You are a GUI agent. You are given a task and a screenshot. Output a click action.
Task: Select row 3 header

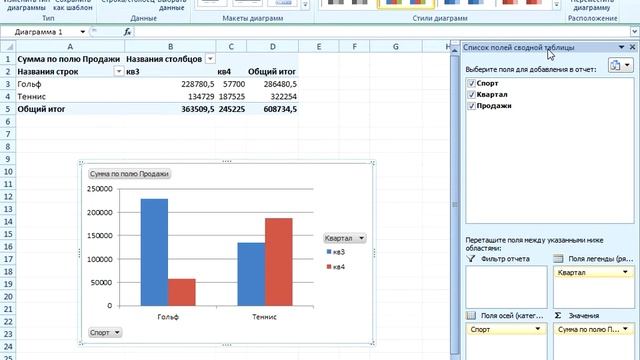[x=8, y=84]
